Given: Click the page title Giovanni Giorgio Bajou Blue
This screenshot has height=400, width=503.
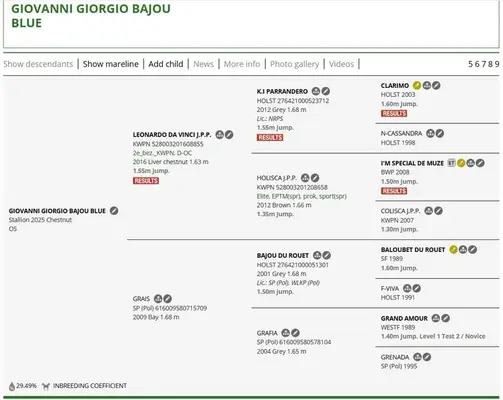Looking at the screenshot, I should (x=91, y=16).
